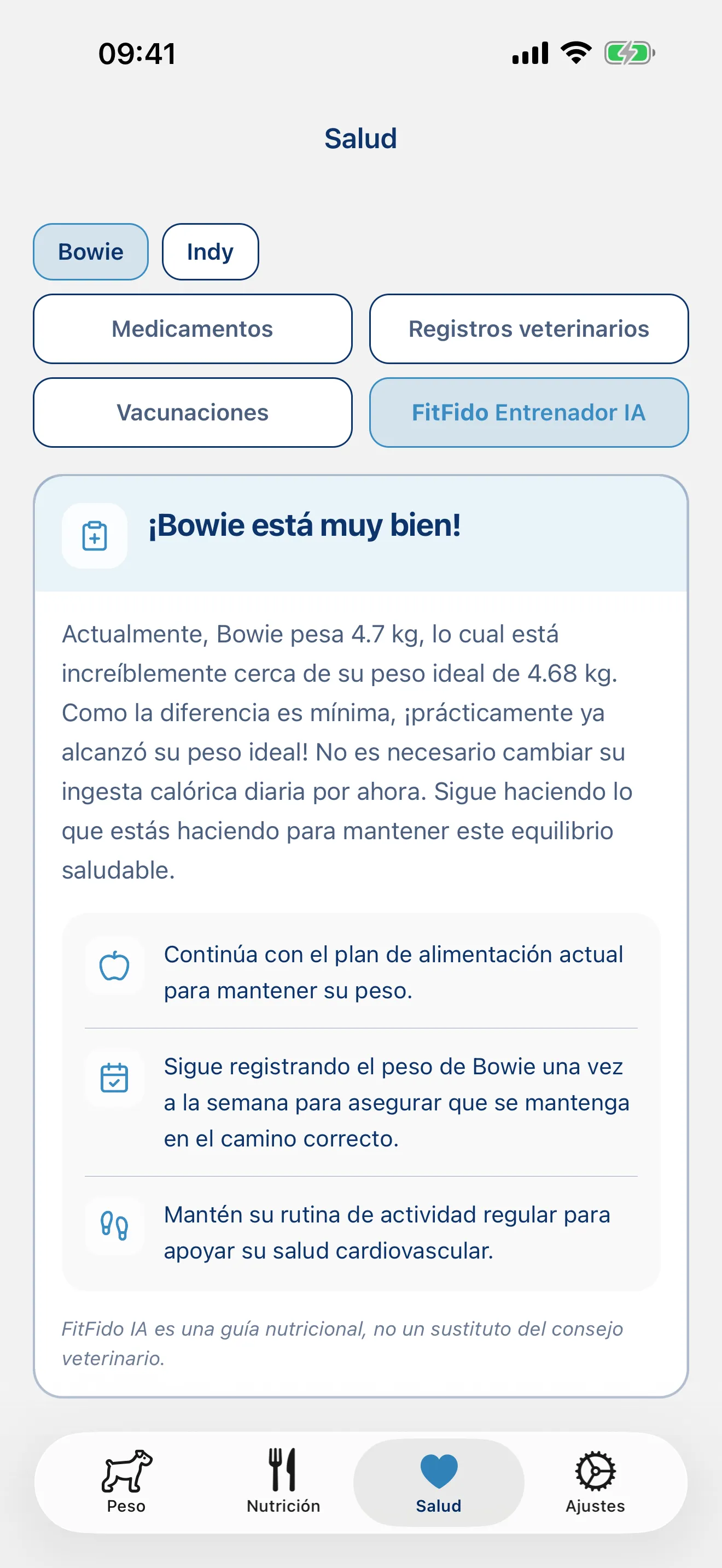Open the Medicamentos section

193,329
